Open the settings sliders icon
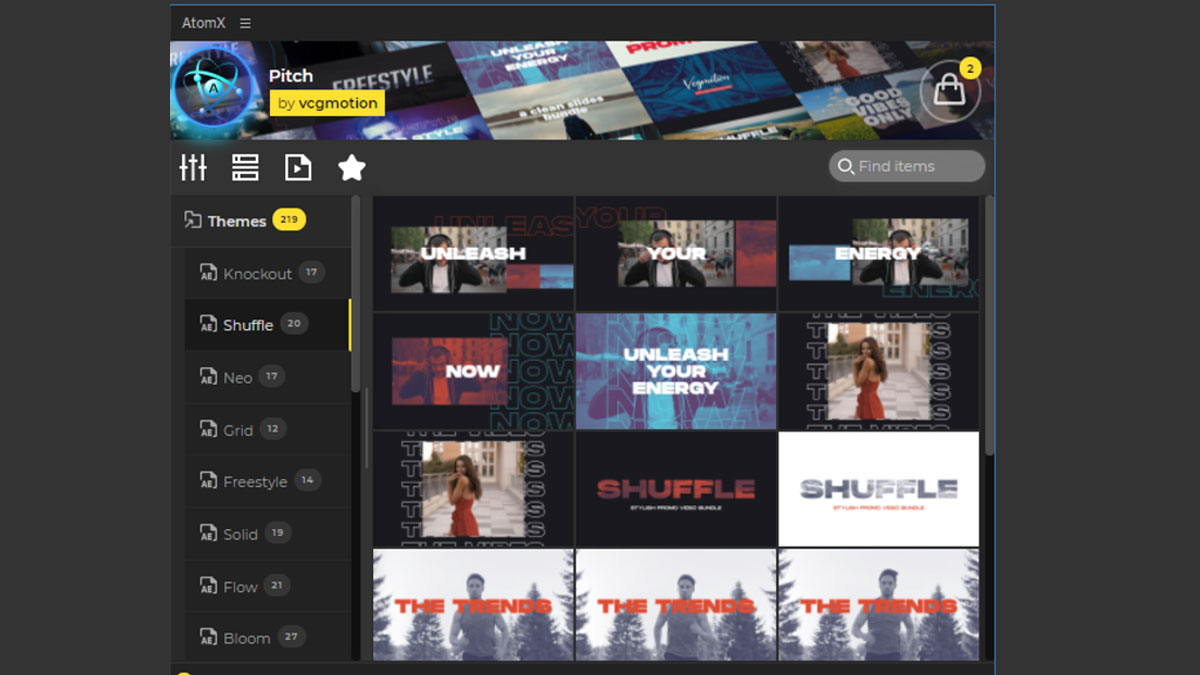The image size is (1200, 675). click(x=193, y=168)
